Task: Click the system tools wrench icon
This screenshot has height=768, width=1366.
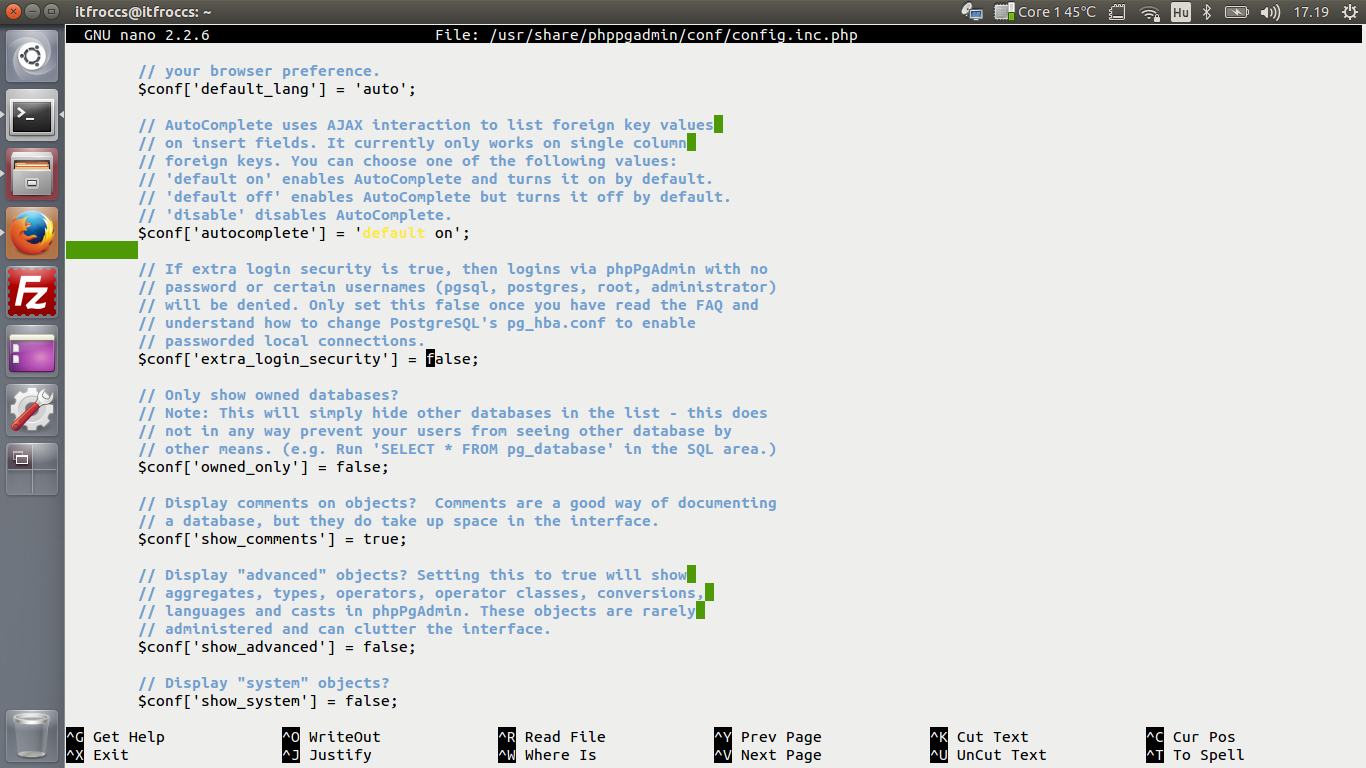Action: coord(31,408)
